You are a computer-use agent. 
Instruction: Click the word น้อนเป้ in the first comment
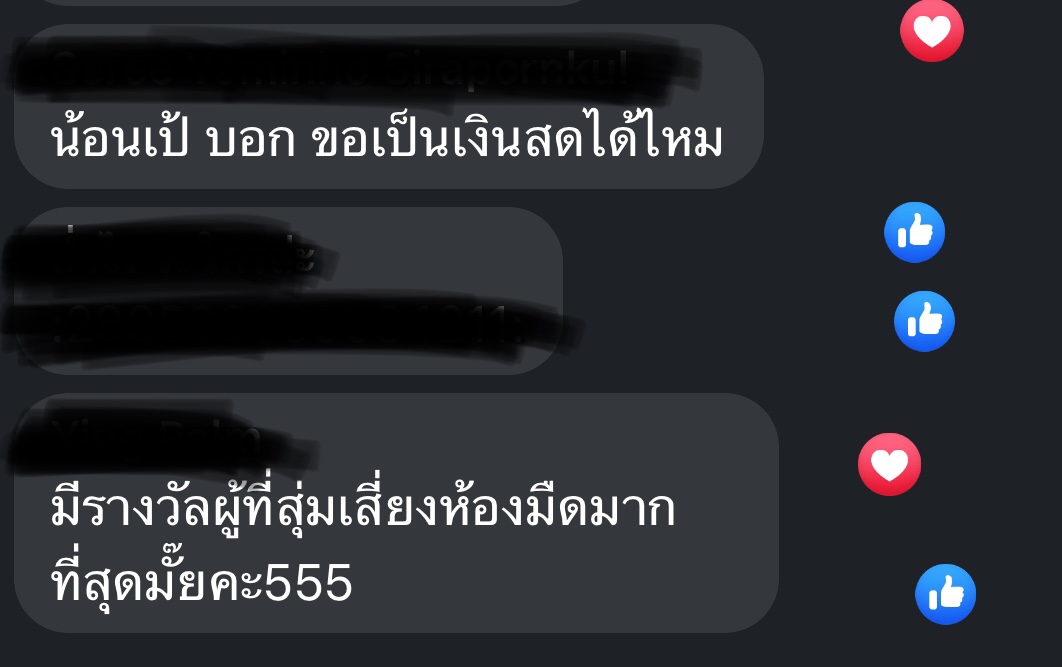coord(120,140)
